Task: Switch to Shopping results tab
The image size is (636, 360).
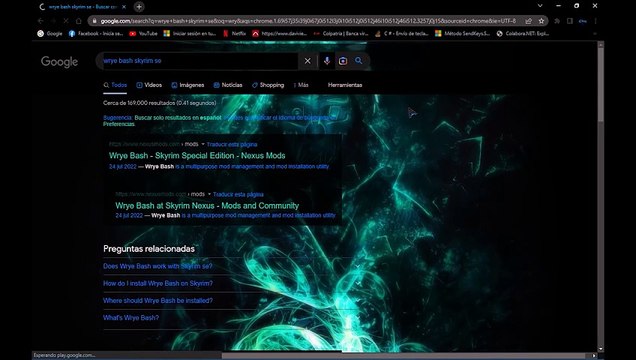Action: 268,85
